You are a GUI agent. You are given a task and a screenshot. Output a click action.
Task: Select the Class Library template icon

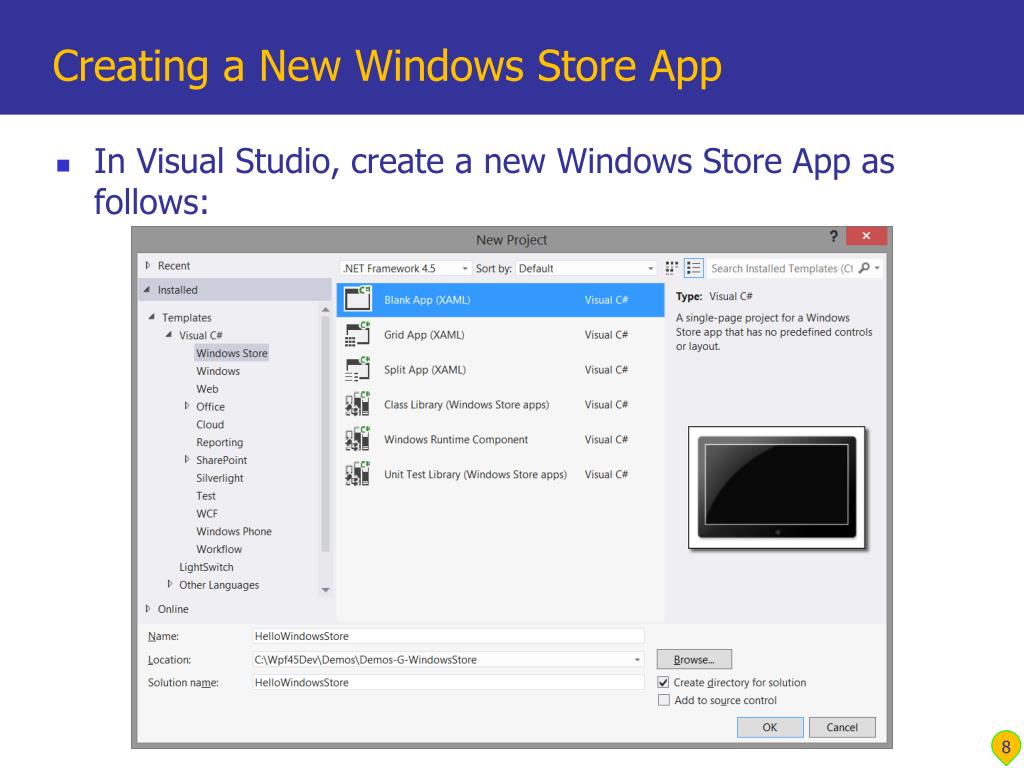[358, 404]
